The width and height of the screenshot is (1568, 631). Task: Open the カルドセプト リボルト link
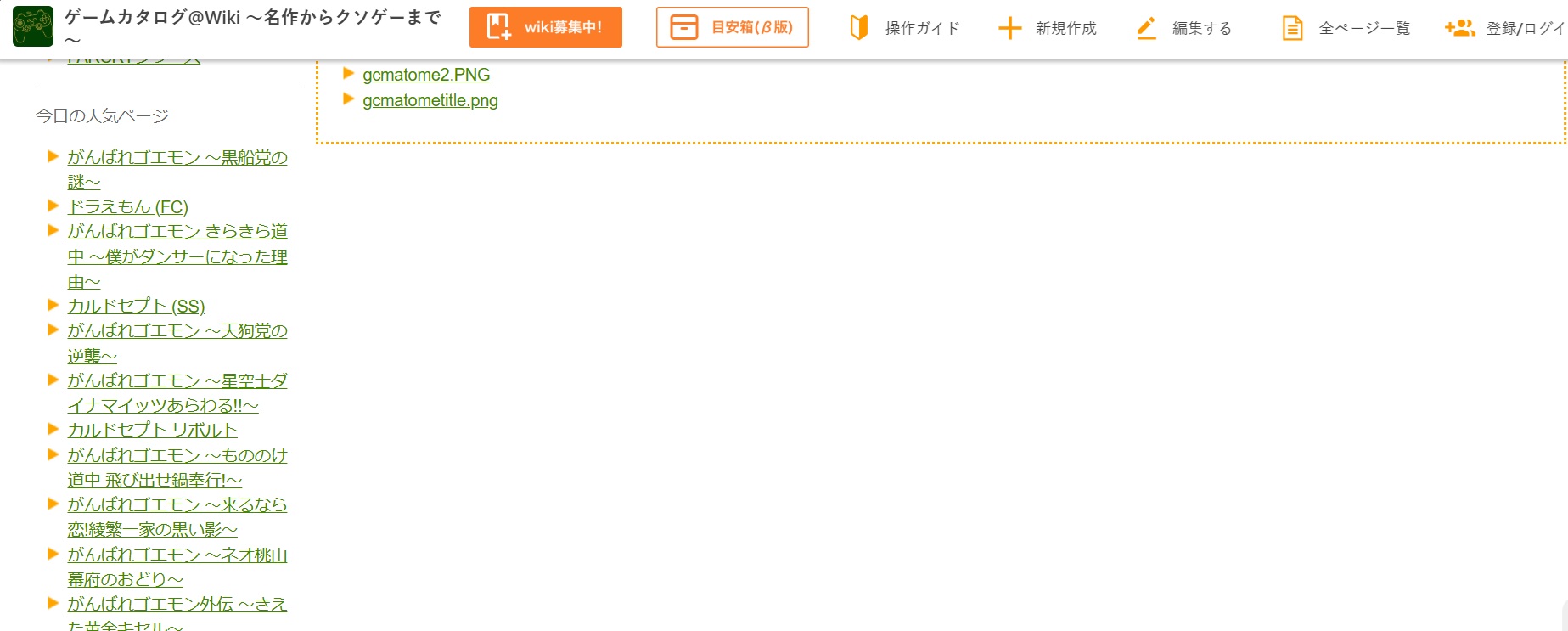click(153, 430)
